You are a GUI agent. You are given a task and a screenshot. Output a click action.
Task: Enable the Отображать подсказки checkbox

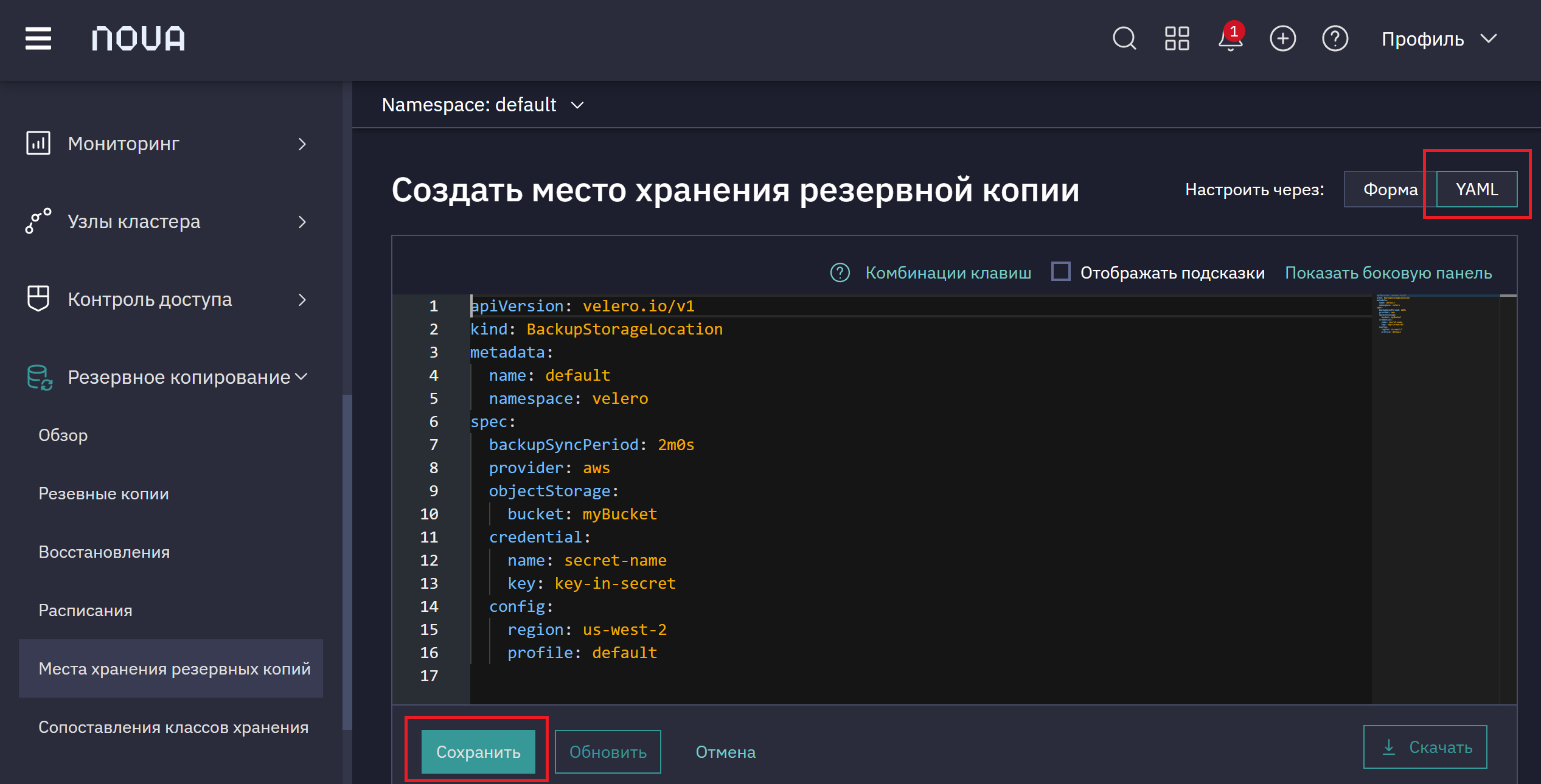[1061, 271]
